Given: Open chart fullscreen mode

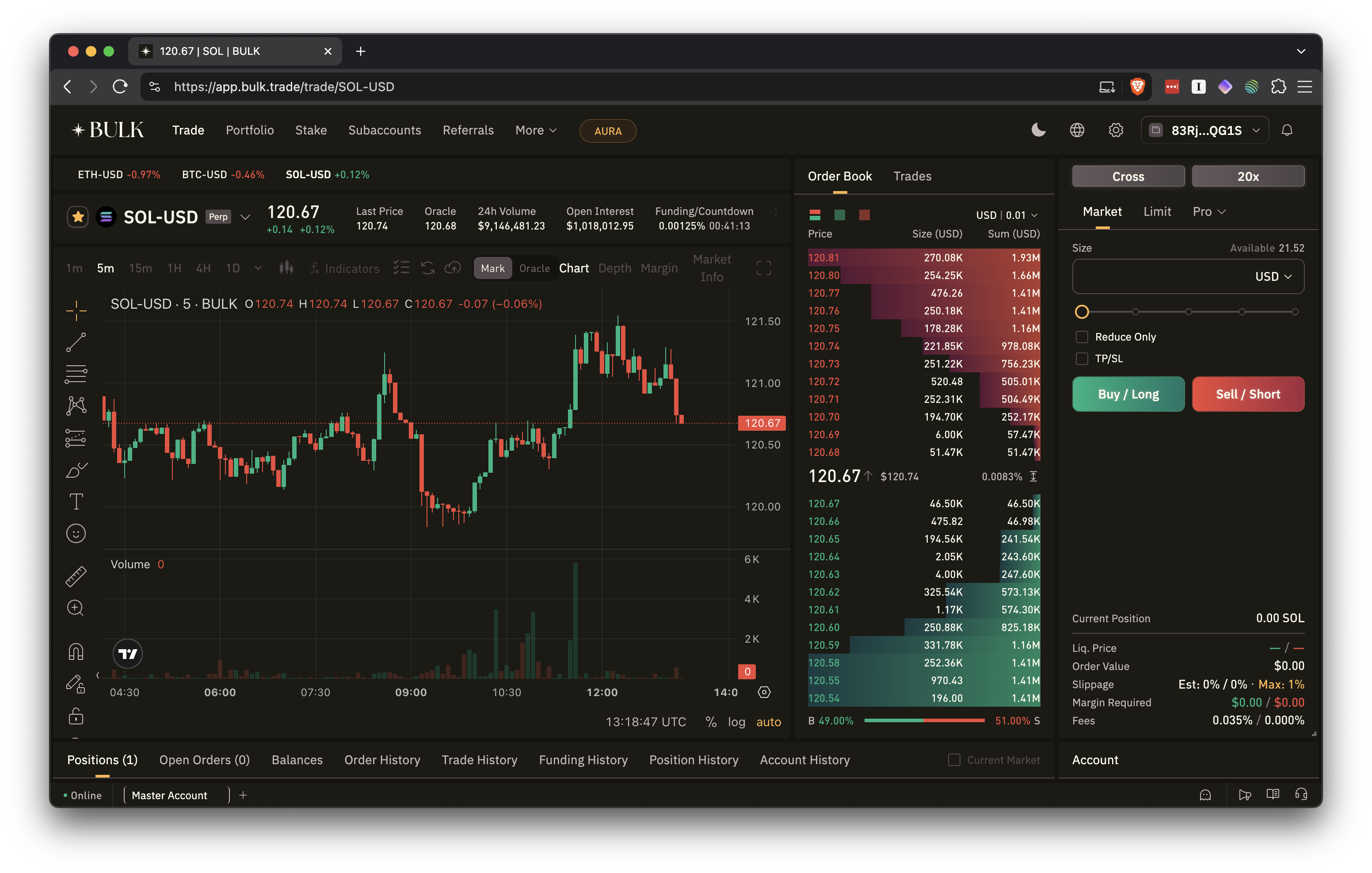Looking at the screenshot, I should coord(763,268).
